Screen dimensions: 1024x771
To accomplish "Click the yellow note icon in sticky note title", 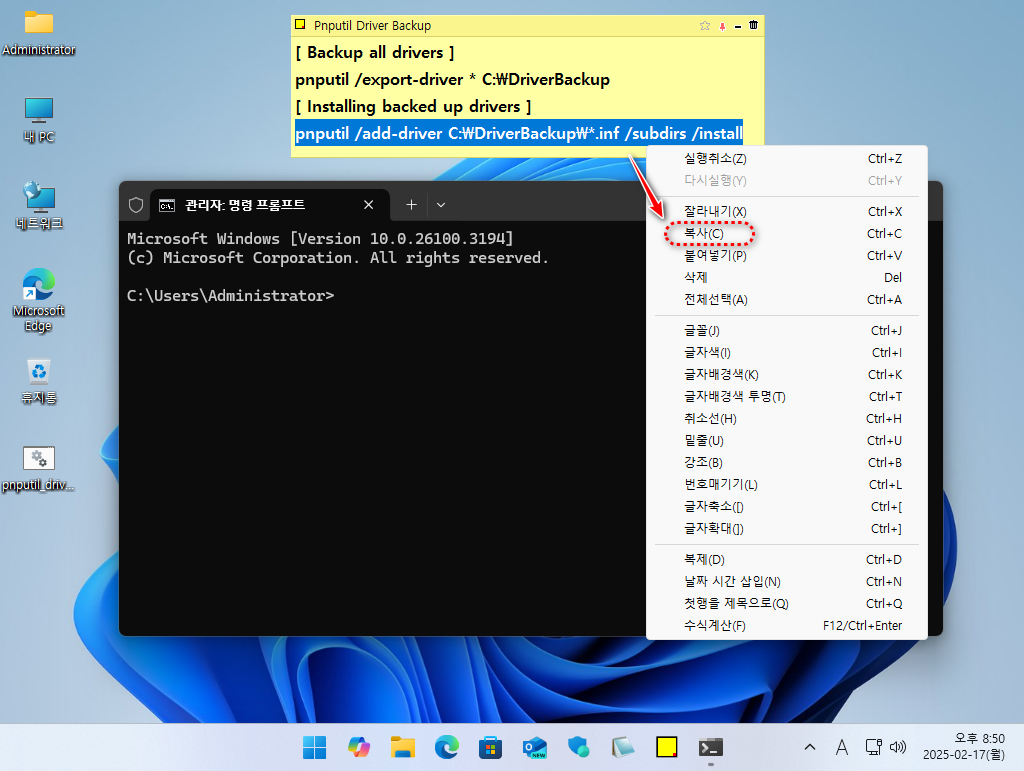I will [300, 25].
